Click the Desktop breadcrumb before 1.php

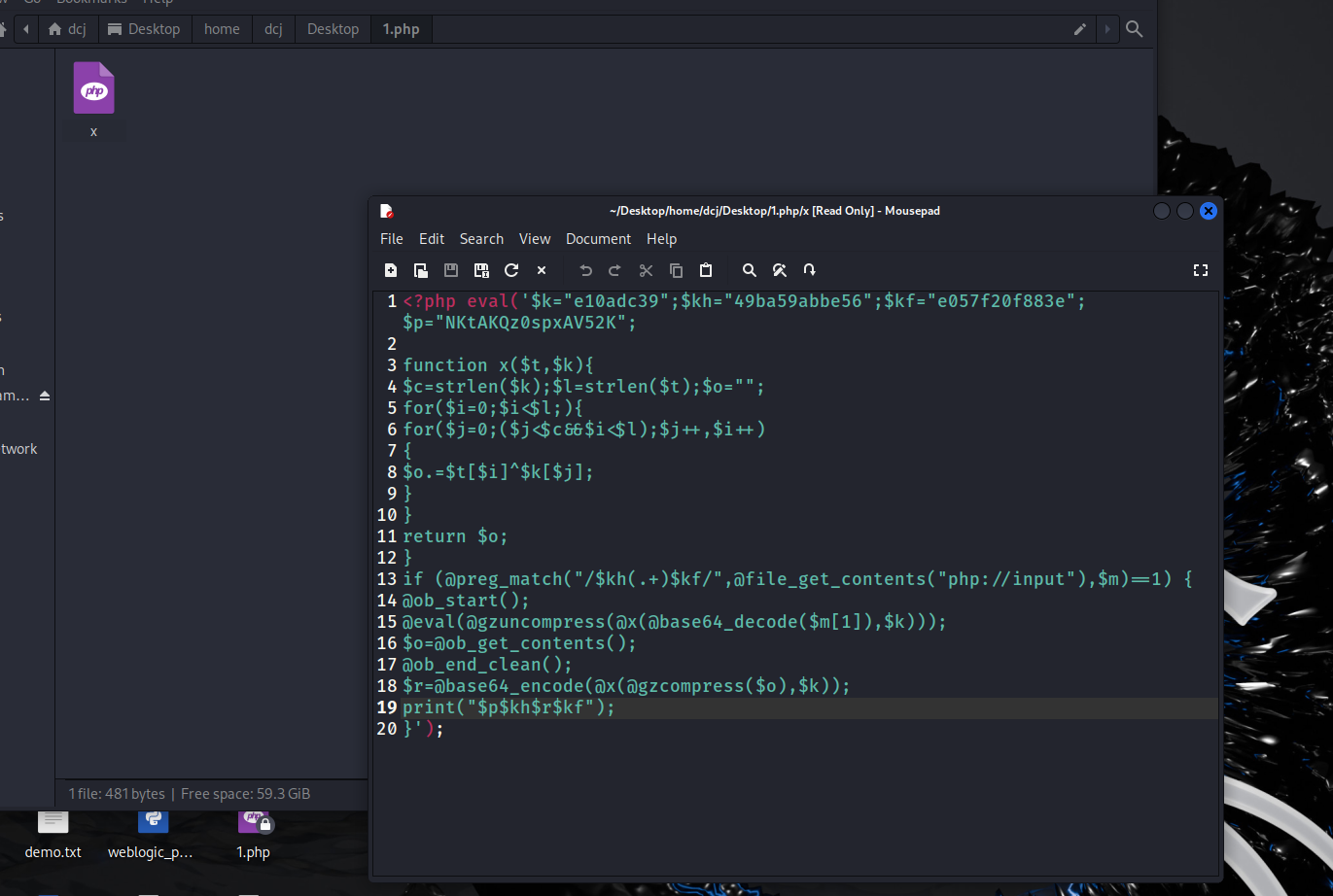coord(333,29)
